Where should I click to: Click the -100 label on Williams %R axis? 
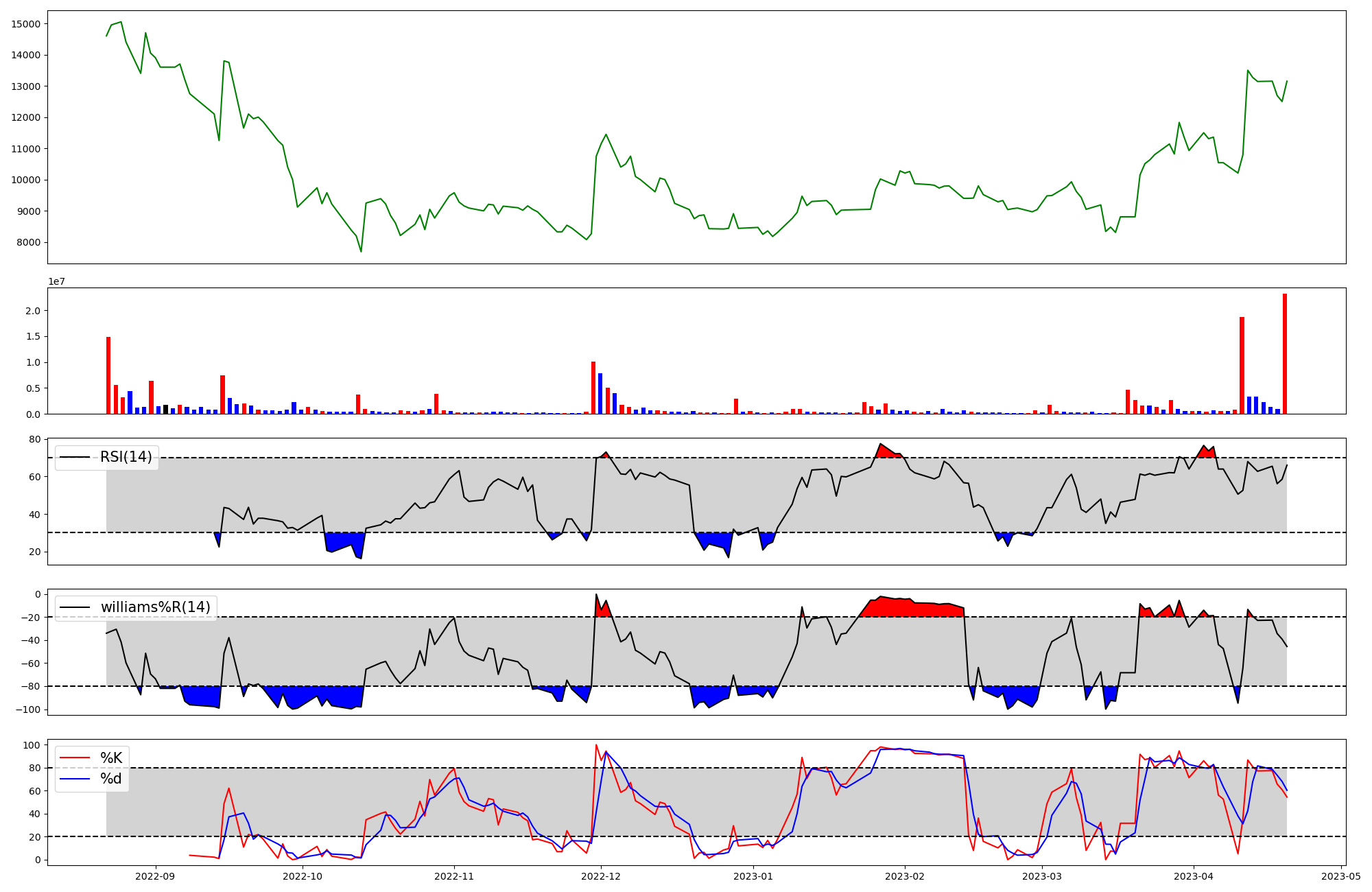click(x=28, y=709)
